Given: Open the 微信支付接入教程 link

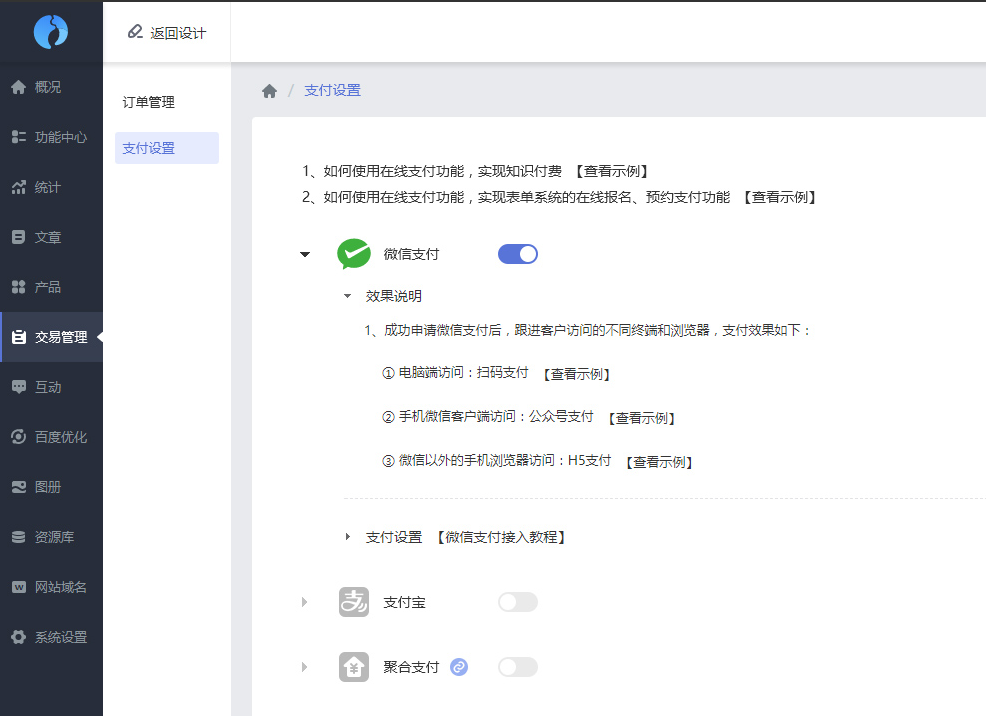Looking at the screenshot, I should (502, 537).
